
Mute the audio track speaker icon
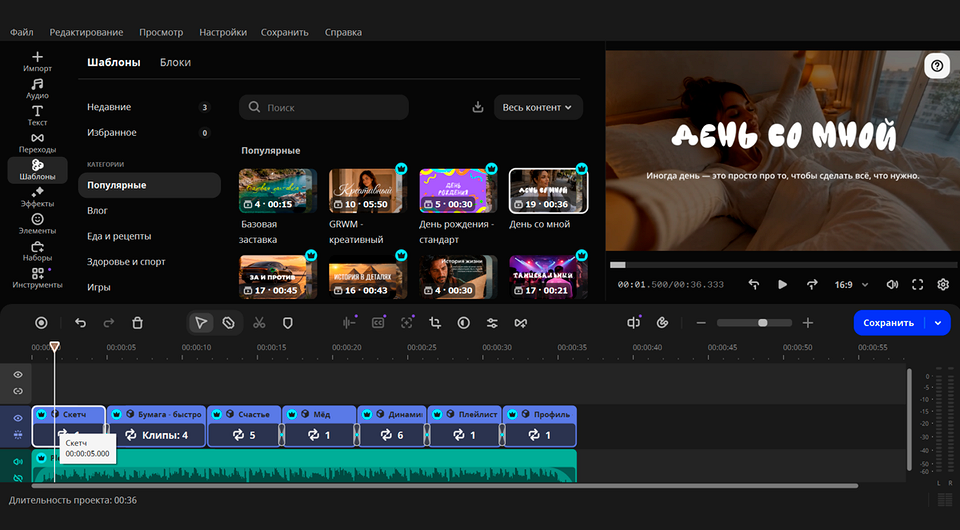click(x=18, y=461)
